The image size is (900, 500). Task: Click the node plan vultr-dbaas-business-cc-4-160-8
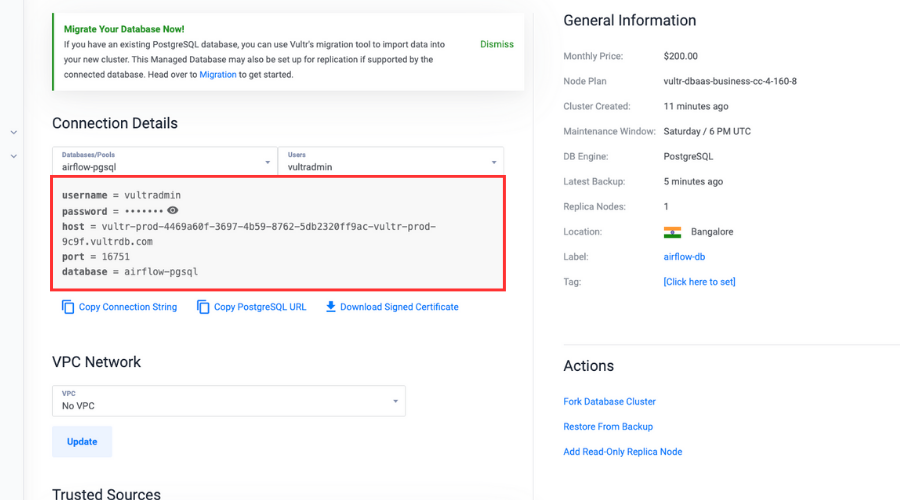coord(730,82)
